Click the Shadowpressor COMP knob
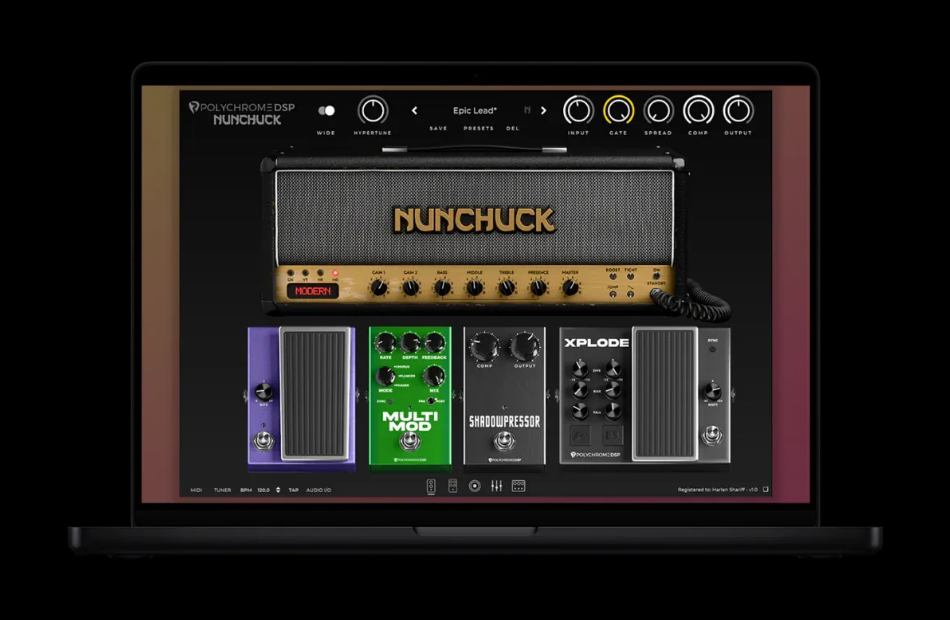950x620 pixels. coord(485,347)
